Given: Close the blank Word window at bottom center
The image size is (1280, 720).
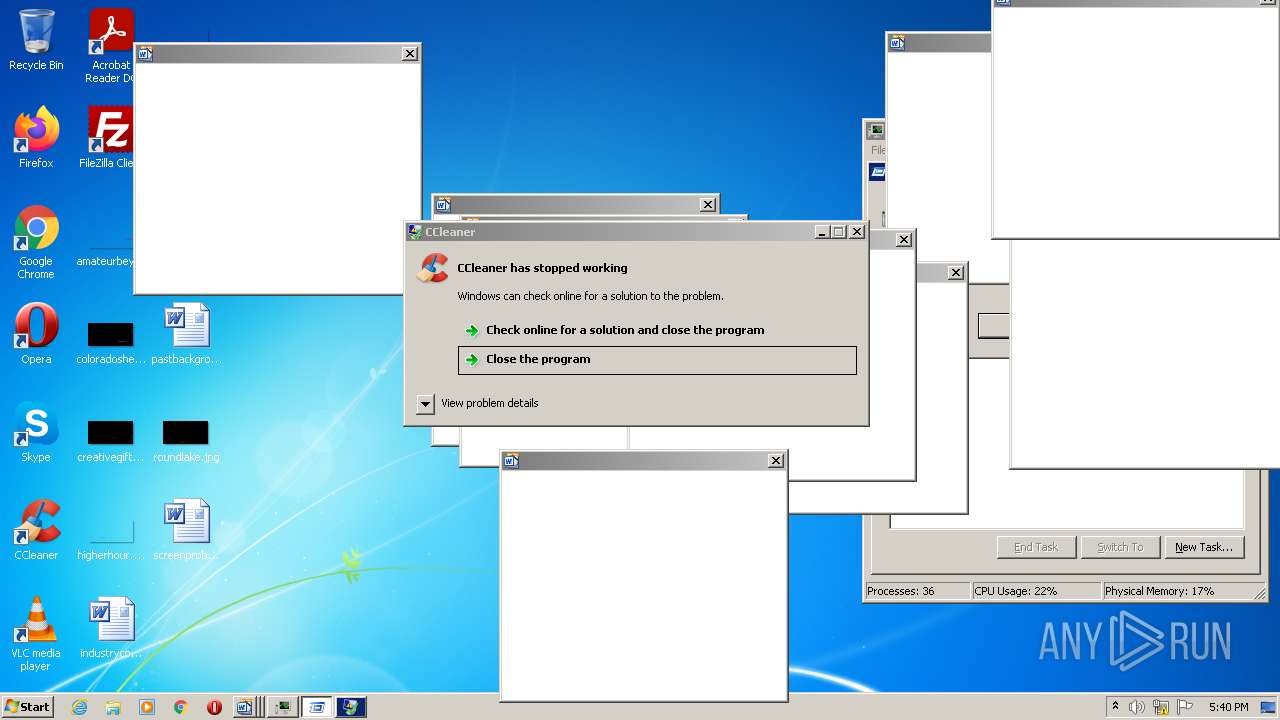Looking at the screenshot, I should [776, 461].
